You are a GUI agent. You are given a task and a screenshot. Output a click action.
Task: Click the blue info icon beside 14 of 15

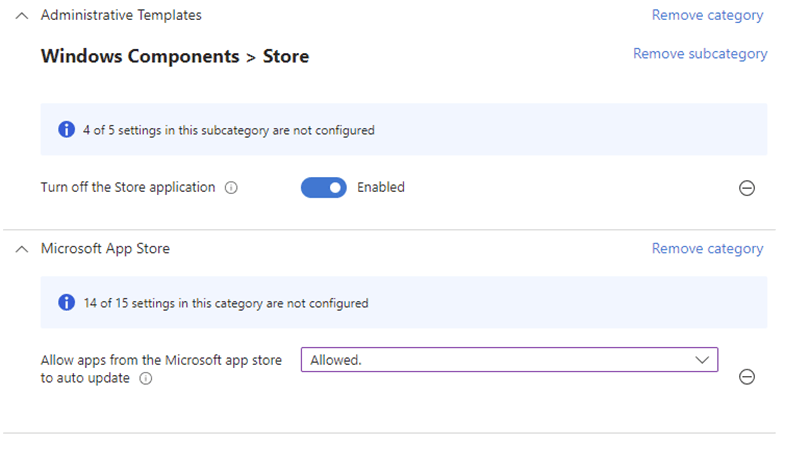click(x=67, y=302)
